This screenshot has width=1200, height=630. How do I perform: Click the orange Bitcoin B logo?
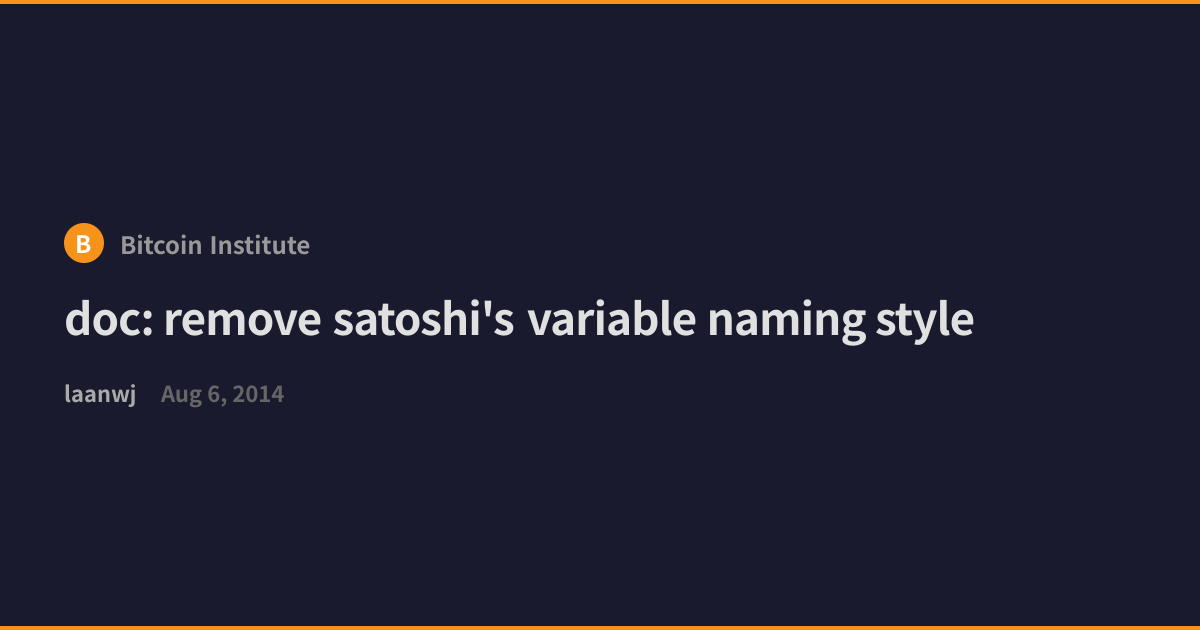click(x=84, y=243)
